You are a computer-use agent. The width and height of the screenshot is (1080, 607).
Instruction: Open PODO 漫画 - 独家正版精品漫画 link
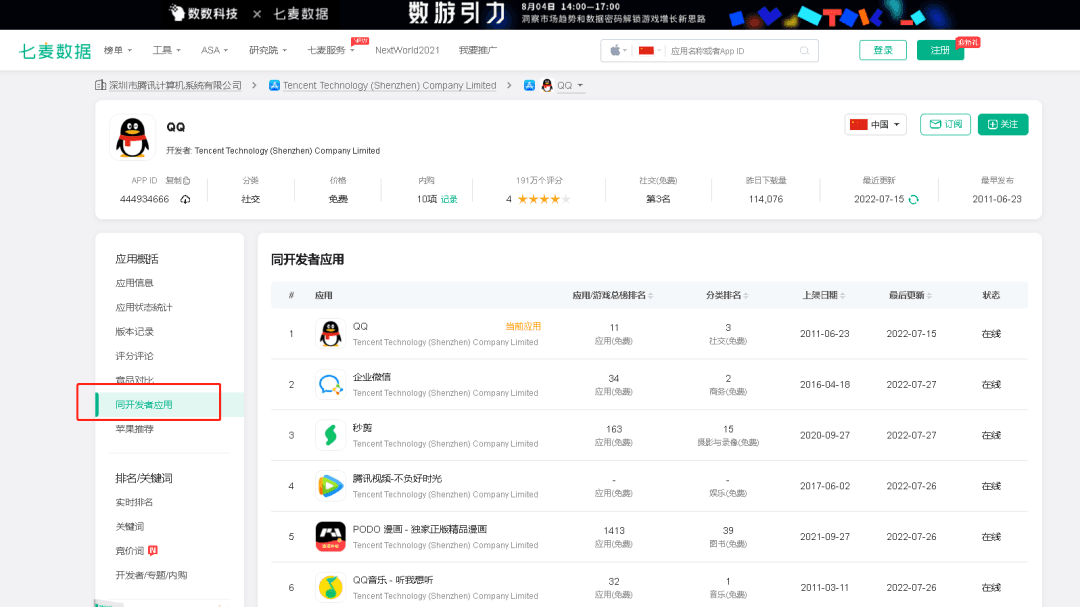pyautogui.click(x=419, y=529)
